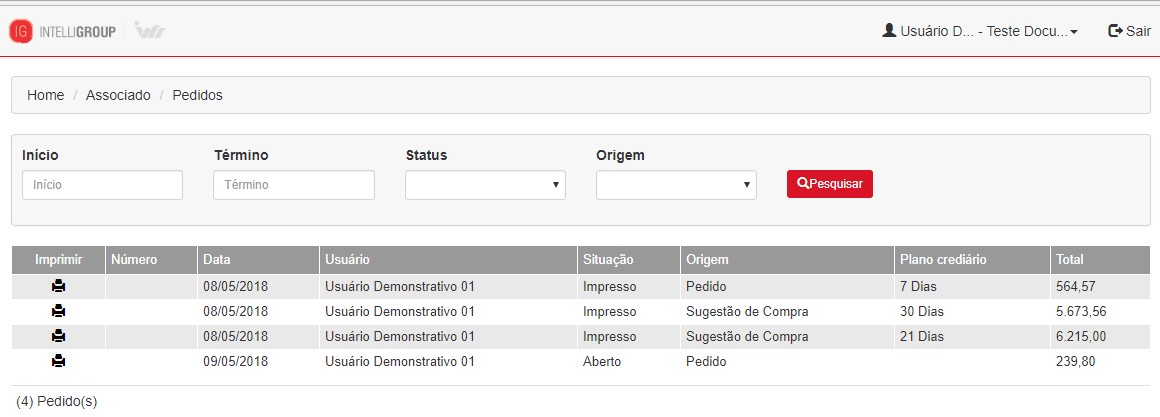Screen dimensions: 1160x417
Task: Print the Aberto order dated 09/05/2018
Action: pyautogui.click(x=59, y=362)
